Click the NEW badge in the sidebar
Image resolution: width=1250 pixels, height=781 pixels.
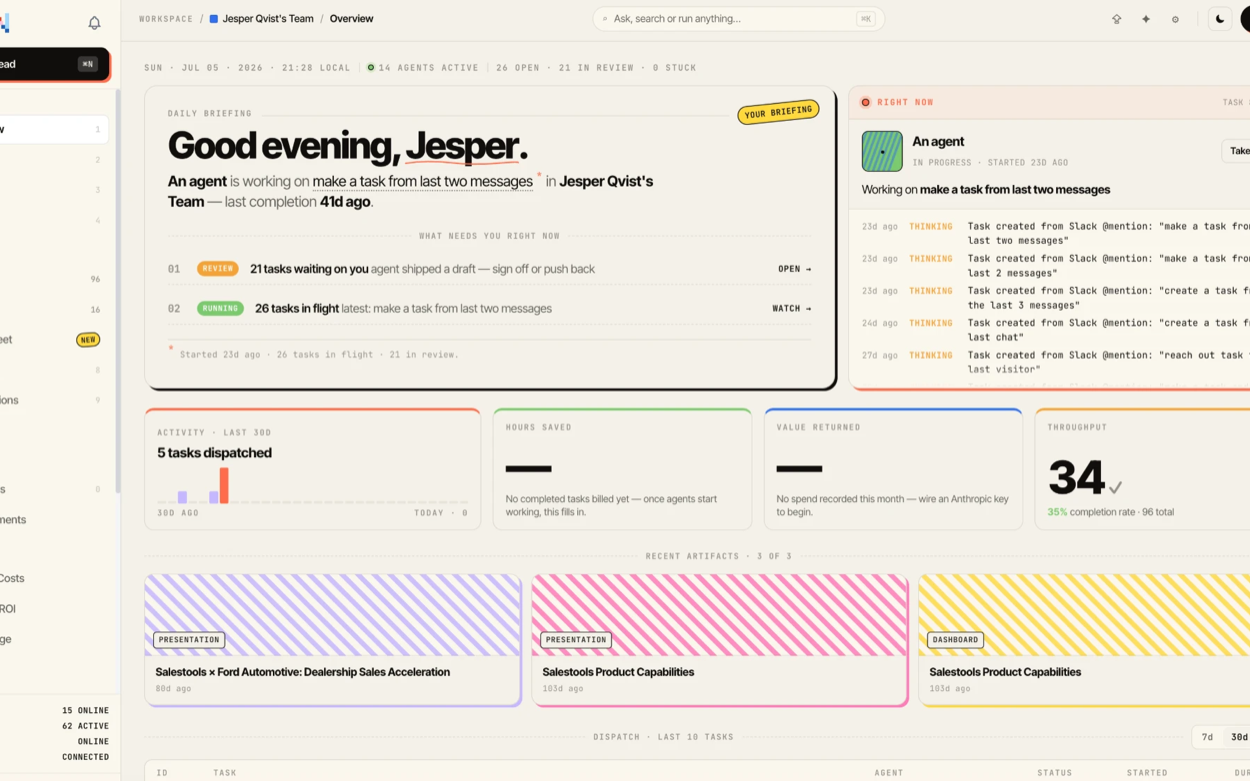pos(88,340)
